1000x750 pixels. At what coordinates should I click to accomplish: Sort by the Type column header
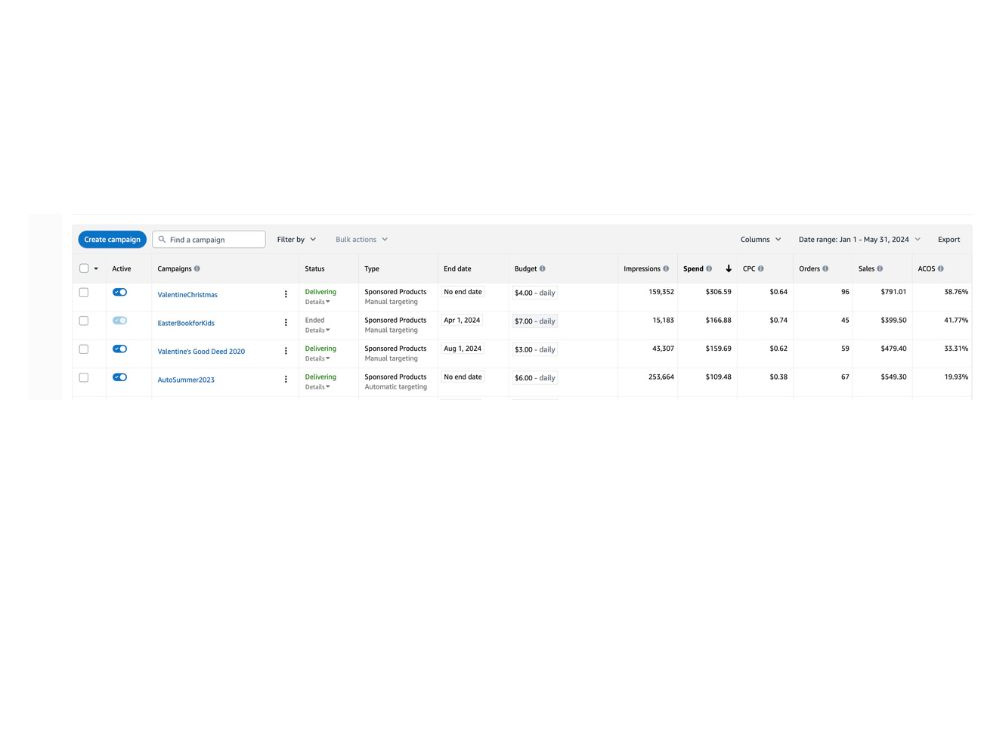click(372, 269)
